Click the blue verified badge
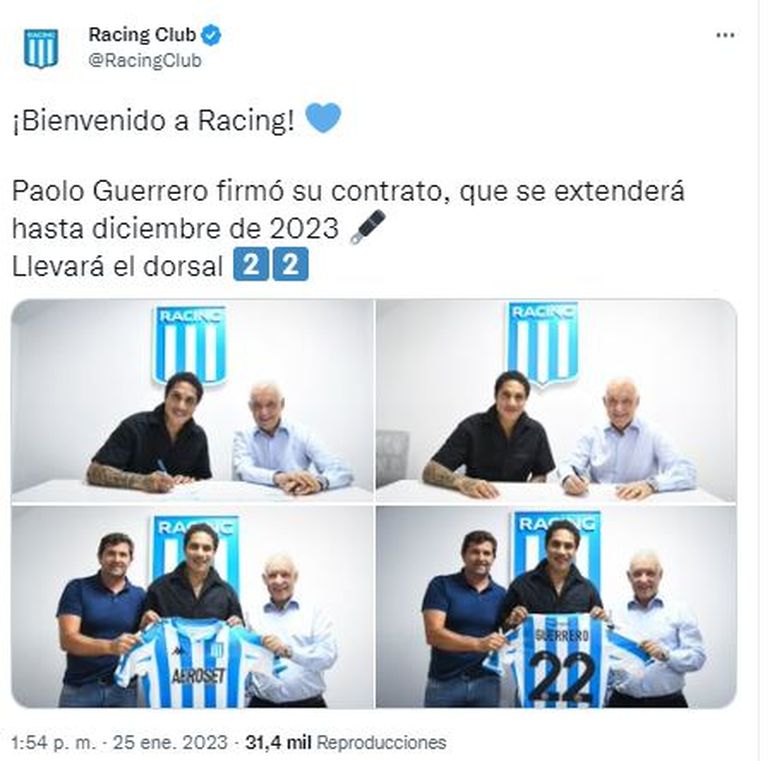This screenshot has height=761, width=770. tap(211, 35)
